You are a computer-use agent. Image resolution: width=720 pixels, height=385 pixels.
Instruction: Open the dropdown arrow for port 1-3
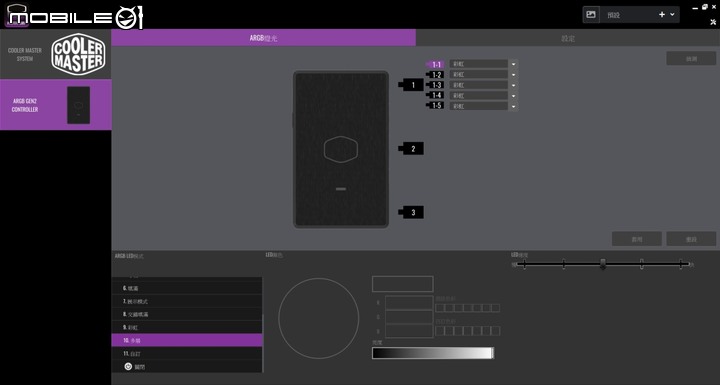513,85
